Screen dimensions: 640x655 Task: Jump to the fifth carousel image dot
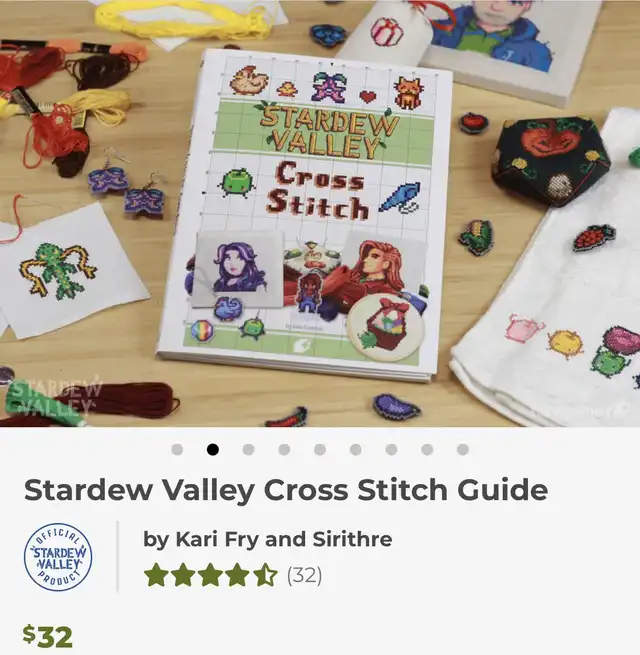click(320, 449)
